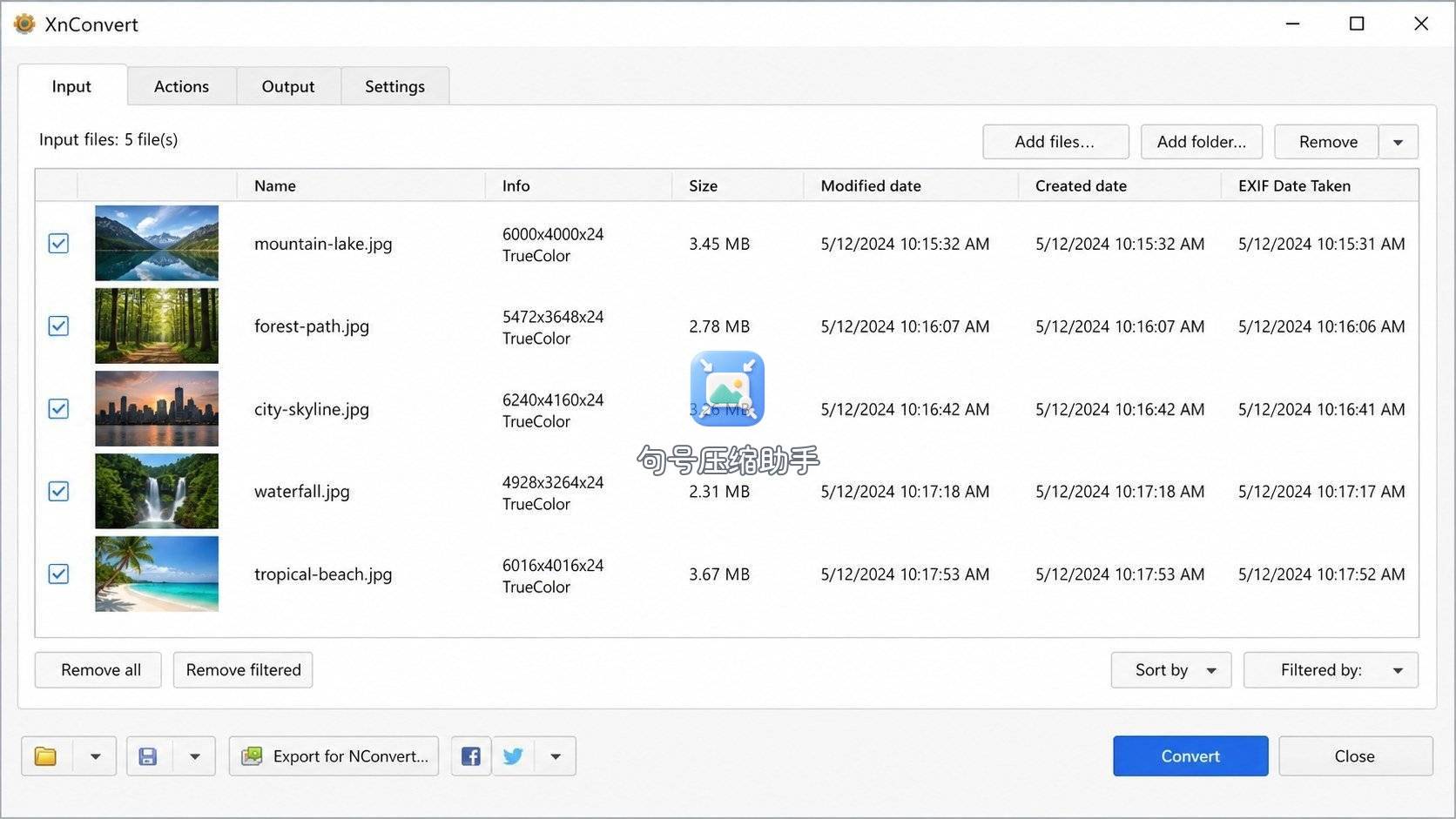Click modified date 5/12/2024 10:17:53 AM

tap(906, 574)
